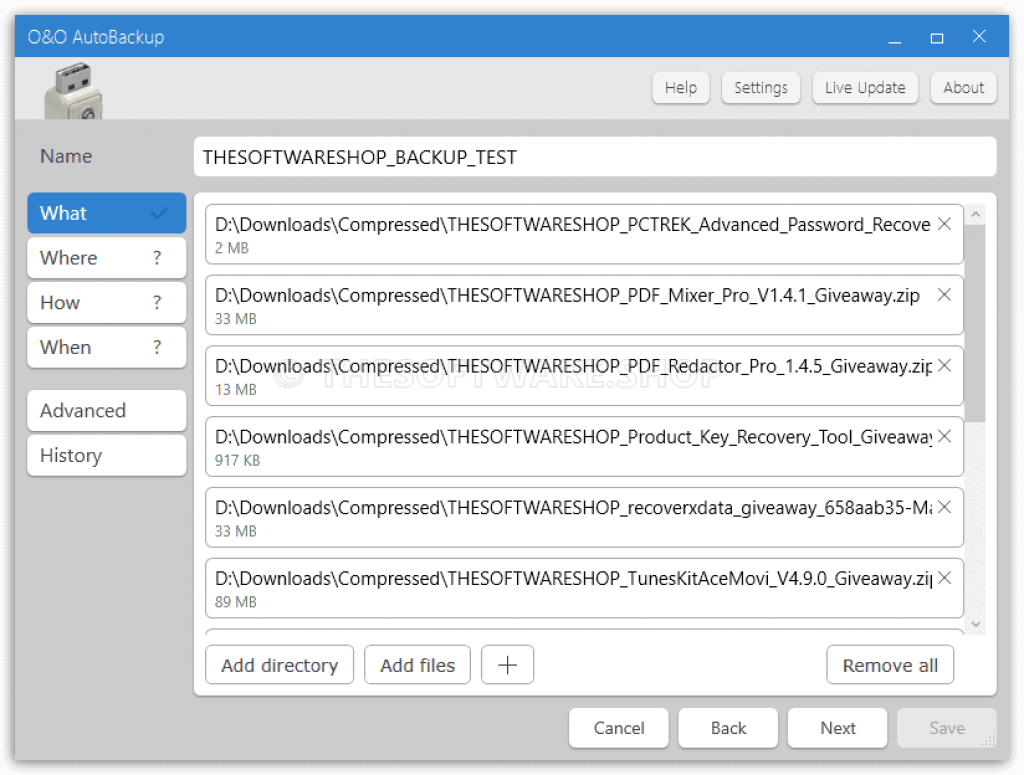The height and width of the screenshot is (775, 1024).
Task: Go Back to previous step
Action: 728,727
